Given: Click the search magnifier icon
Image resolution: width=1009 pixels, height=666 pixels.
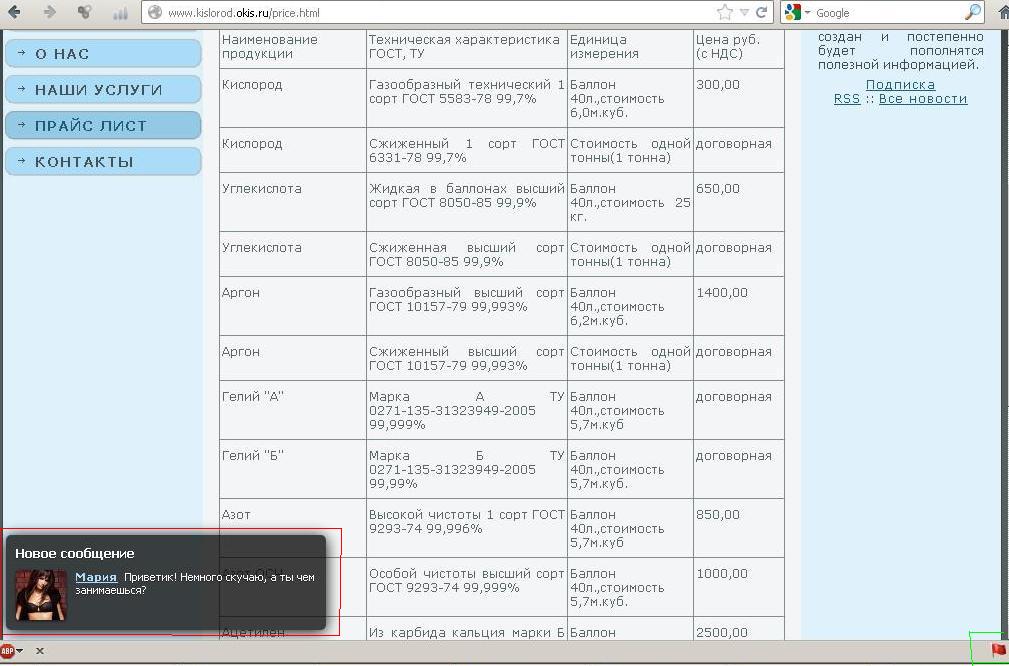Looking at the screenshot, I should pos(972,13).
